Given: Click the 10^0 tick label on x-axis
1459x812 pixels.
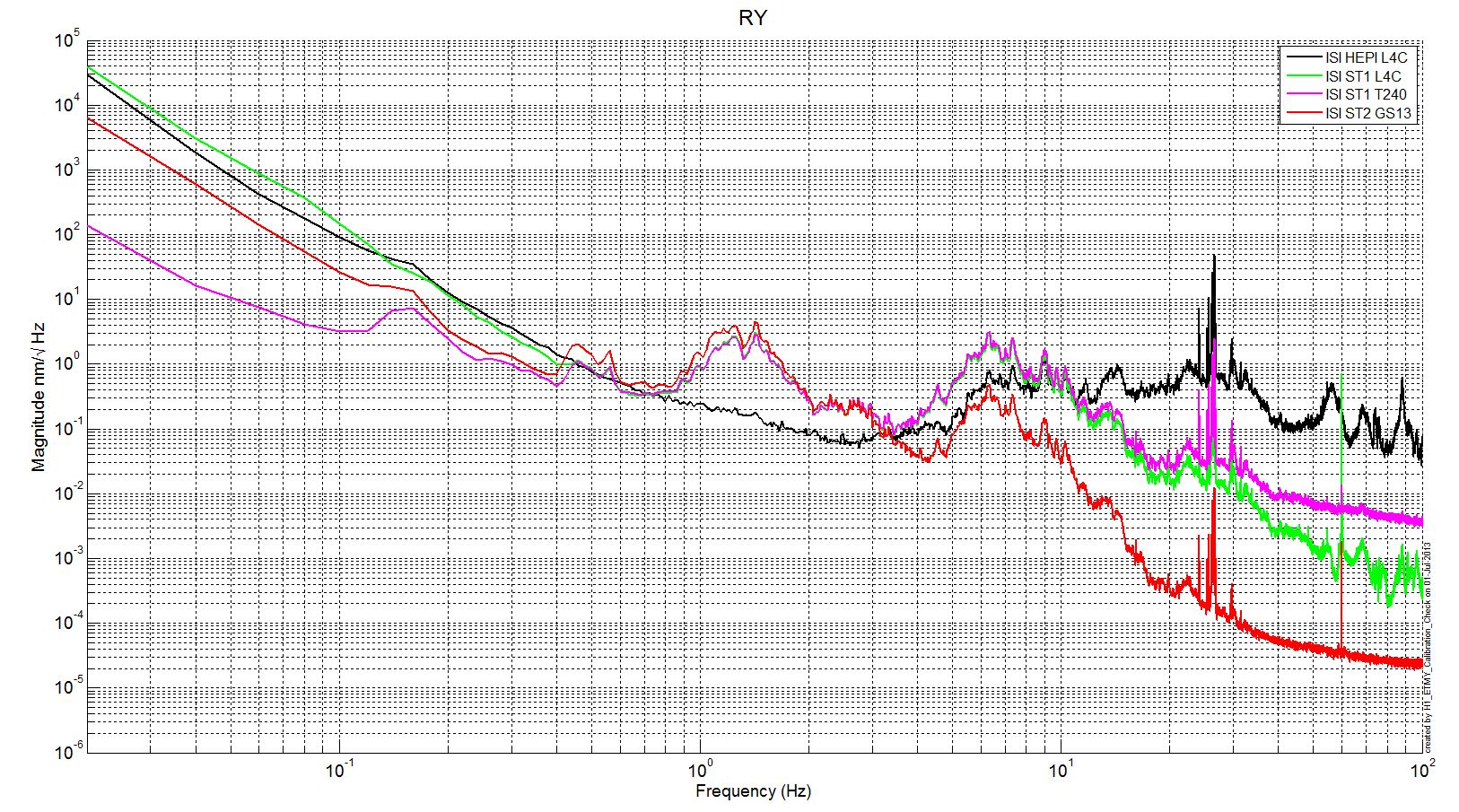Looking at the screenshot, I should [700, 771].
